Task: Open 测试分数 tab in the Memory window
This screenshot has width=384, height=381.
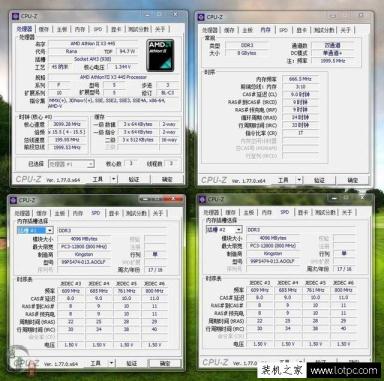Action: tap(324, 30)
